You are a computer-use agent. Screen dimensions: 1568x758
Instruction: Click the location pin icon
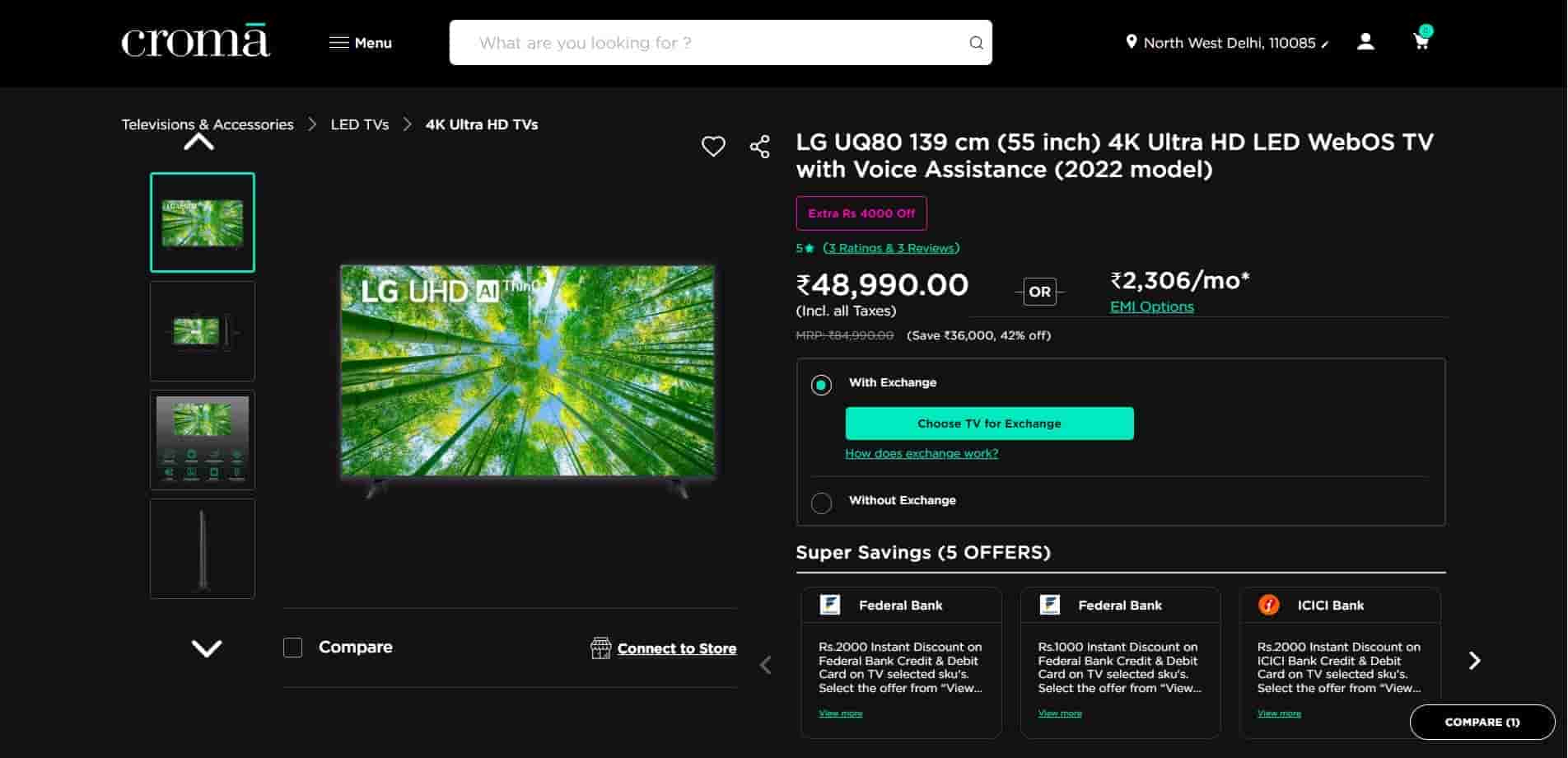point(1132,42)
